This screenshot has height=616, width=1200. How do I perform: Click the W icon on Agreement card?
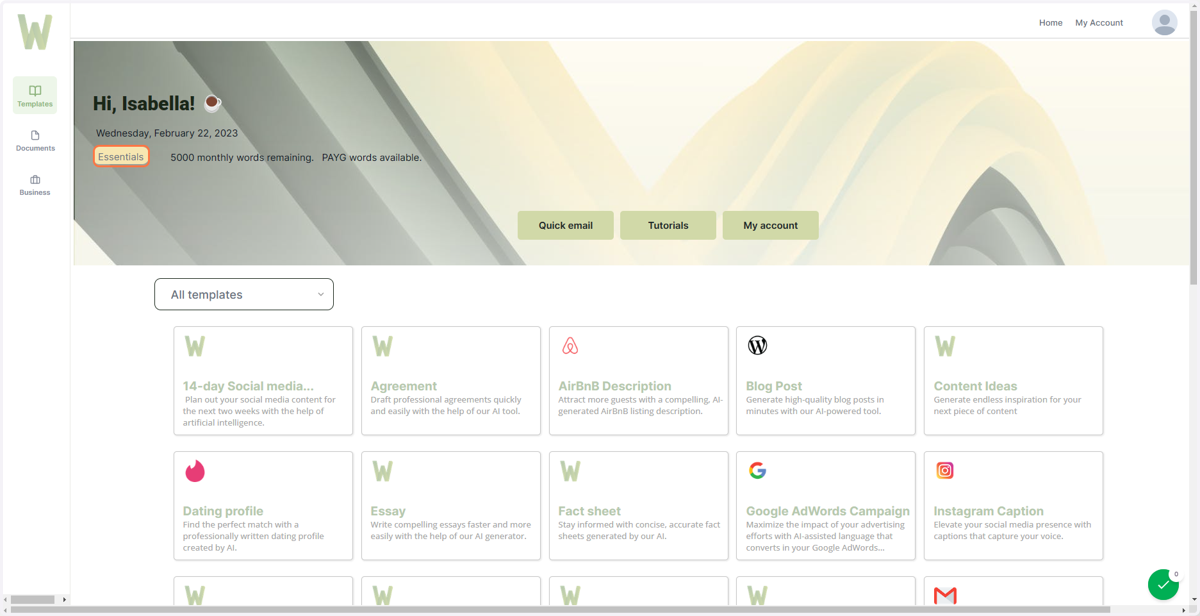[382, 346]
